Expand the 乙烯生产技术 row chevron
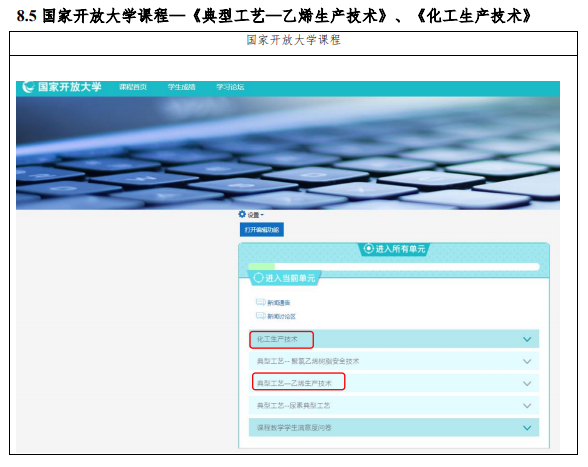The width and height of the screenshot is (588, 467). coord(527,383)
